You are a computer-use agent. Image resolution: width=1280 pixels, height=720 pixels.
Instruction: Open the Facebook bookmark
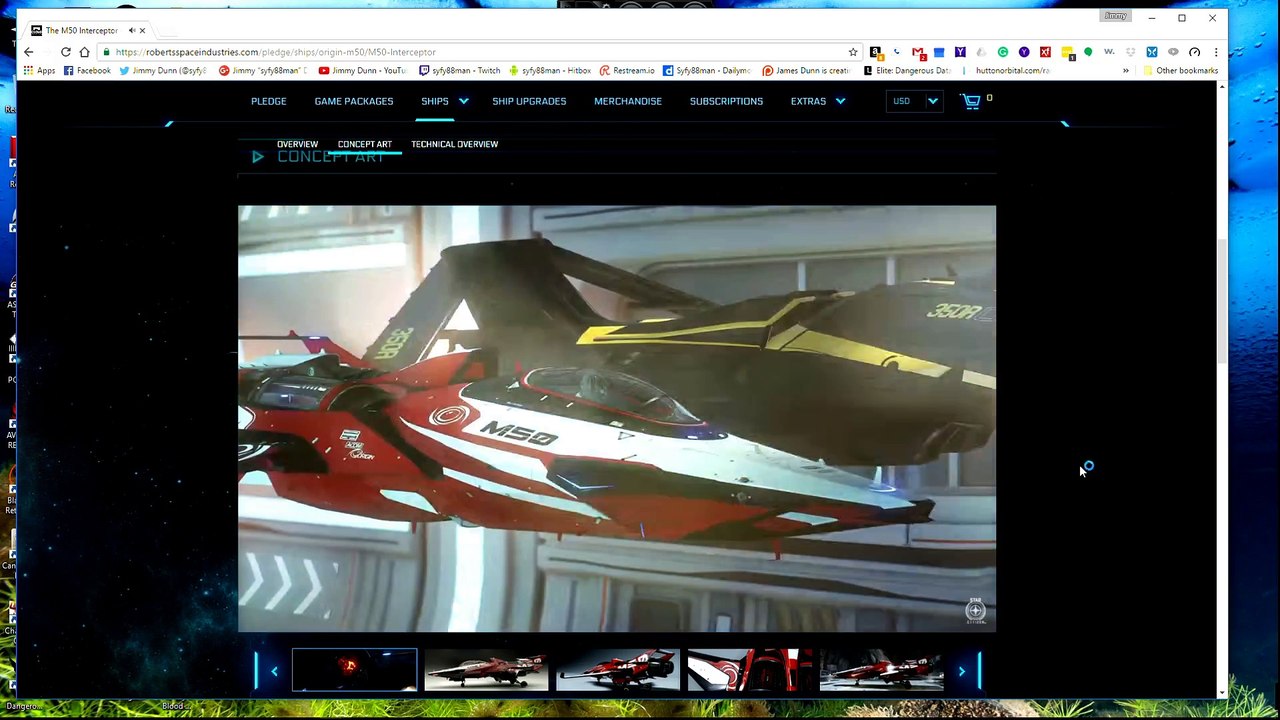87,71
